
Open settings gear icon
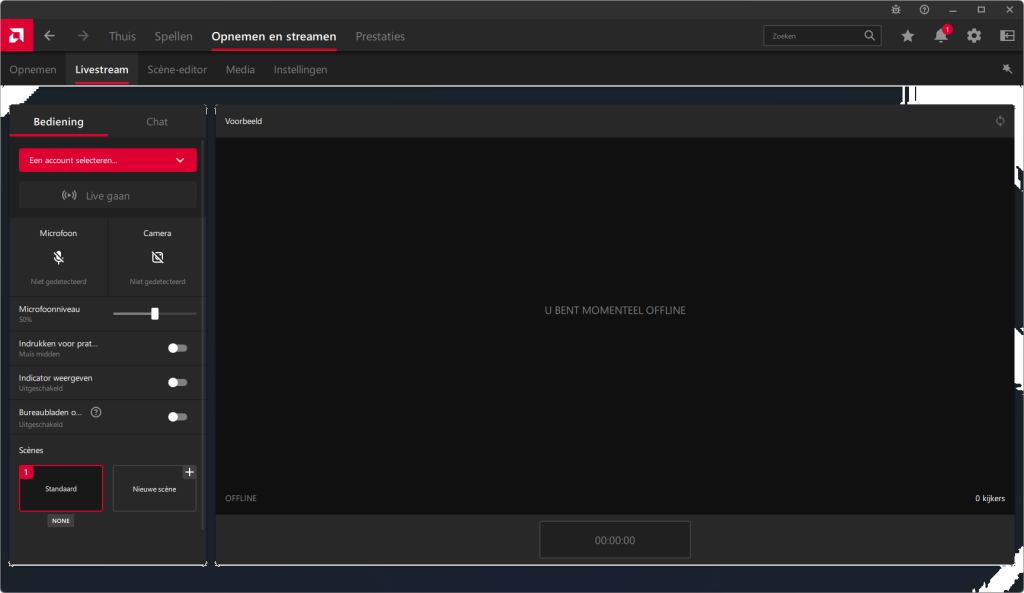click(974, 36)
